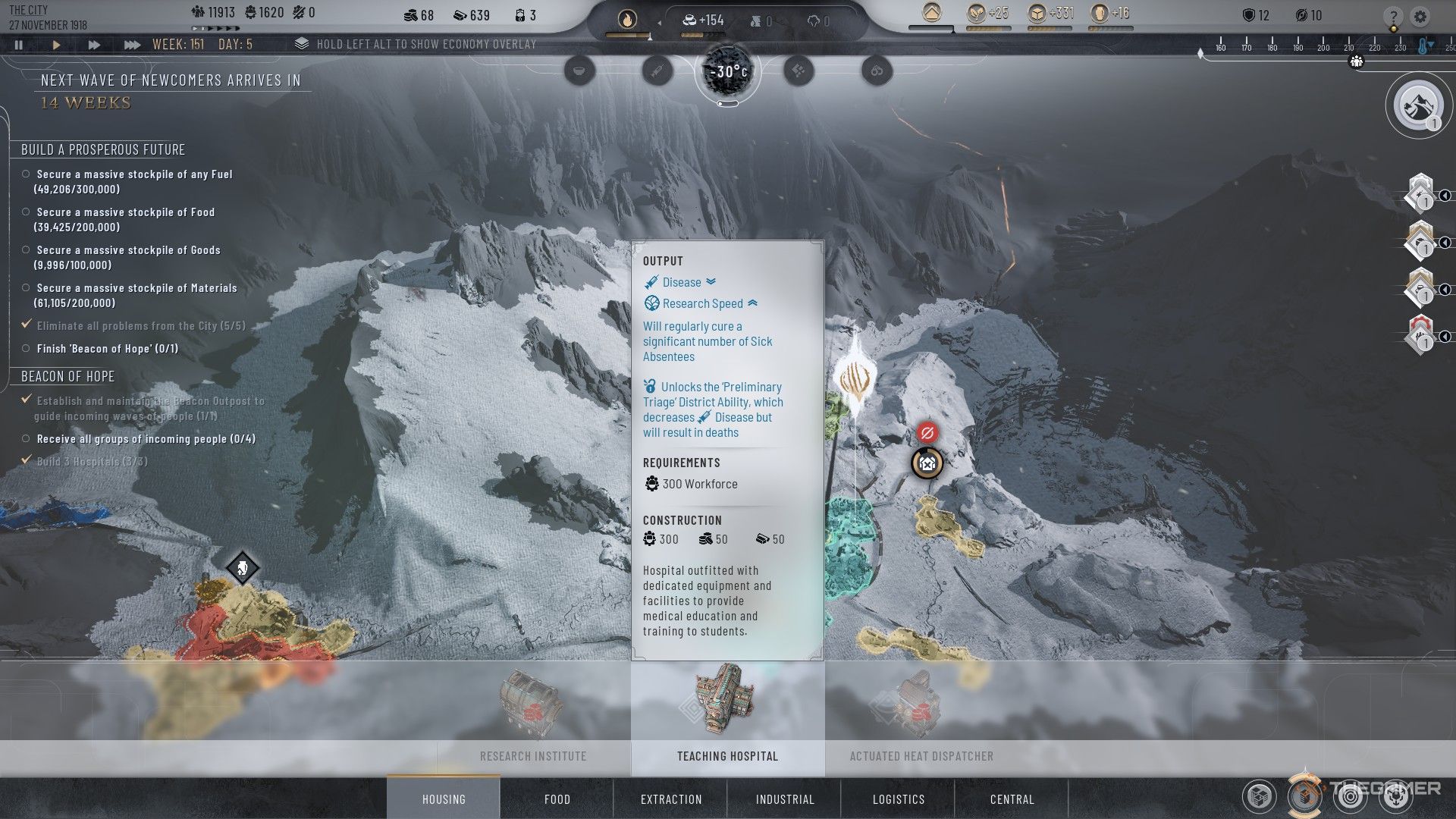Switch to the Industrial build tab
1456x819 pixels.
coord(784,799)
